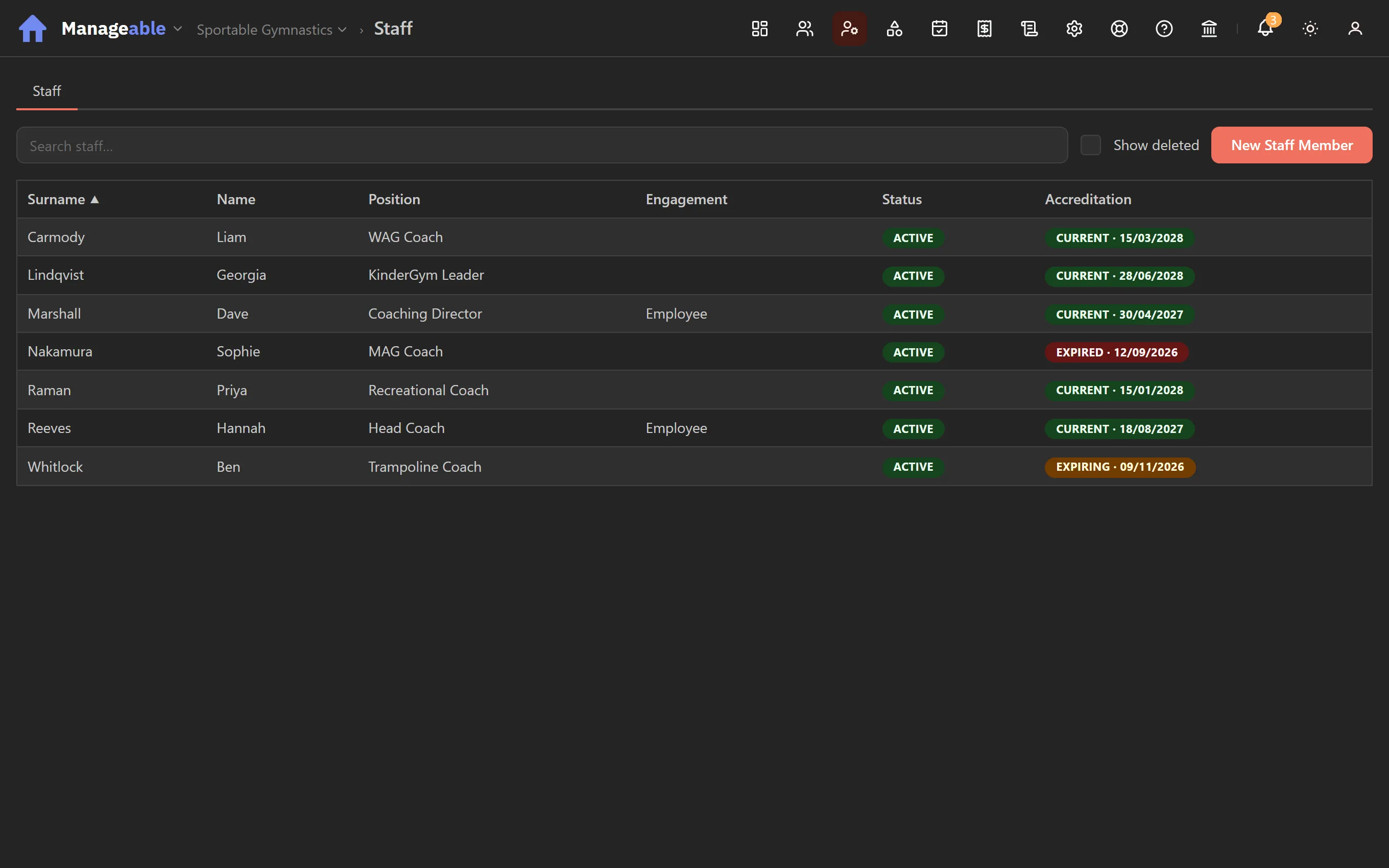Image resolution: width=1389 pixels, height=868 pixels.
Task: Open the dashboard grid icon
Action: [759, 29]
